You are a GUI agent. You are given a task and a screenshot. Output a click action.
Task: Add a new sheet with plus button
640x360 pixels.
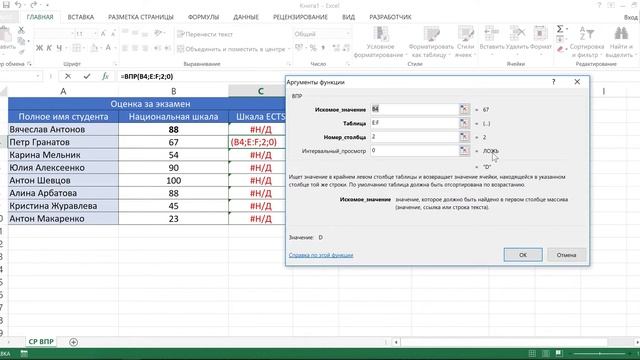pyautogui.click(x=73, y=342)
